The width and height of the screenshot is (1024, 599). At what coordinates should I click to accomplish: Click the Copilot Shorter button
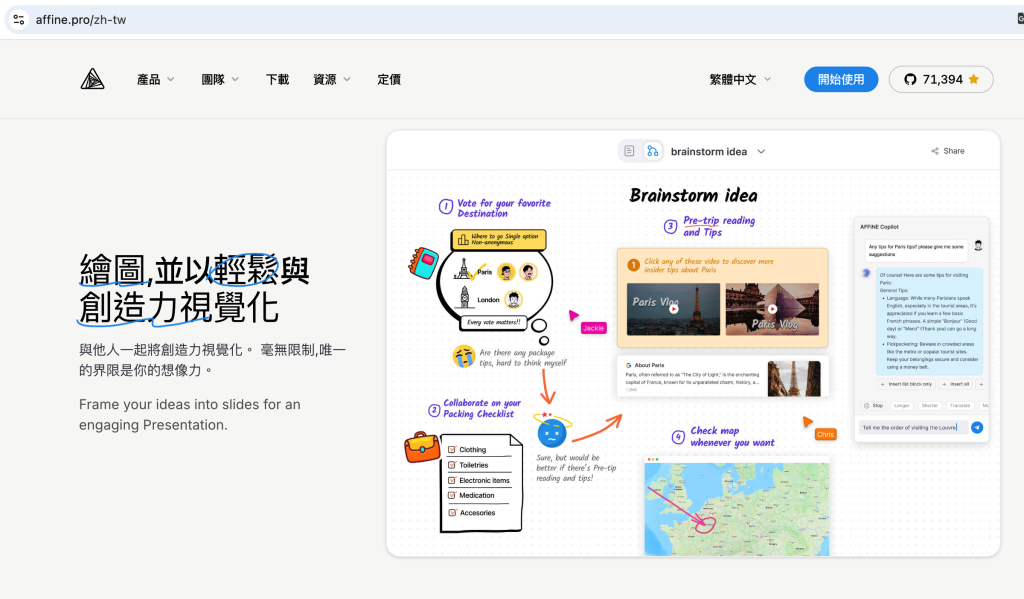929,406
